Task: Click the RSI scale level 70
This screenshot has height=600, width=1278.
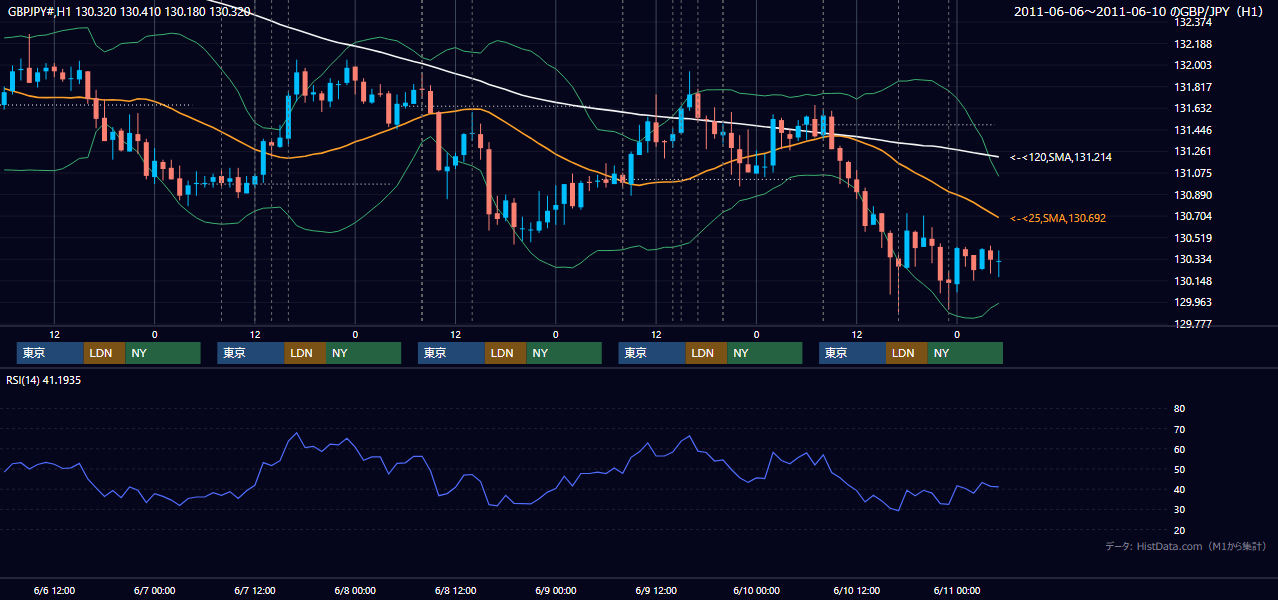Action: pos(1180,429)
